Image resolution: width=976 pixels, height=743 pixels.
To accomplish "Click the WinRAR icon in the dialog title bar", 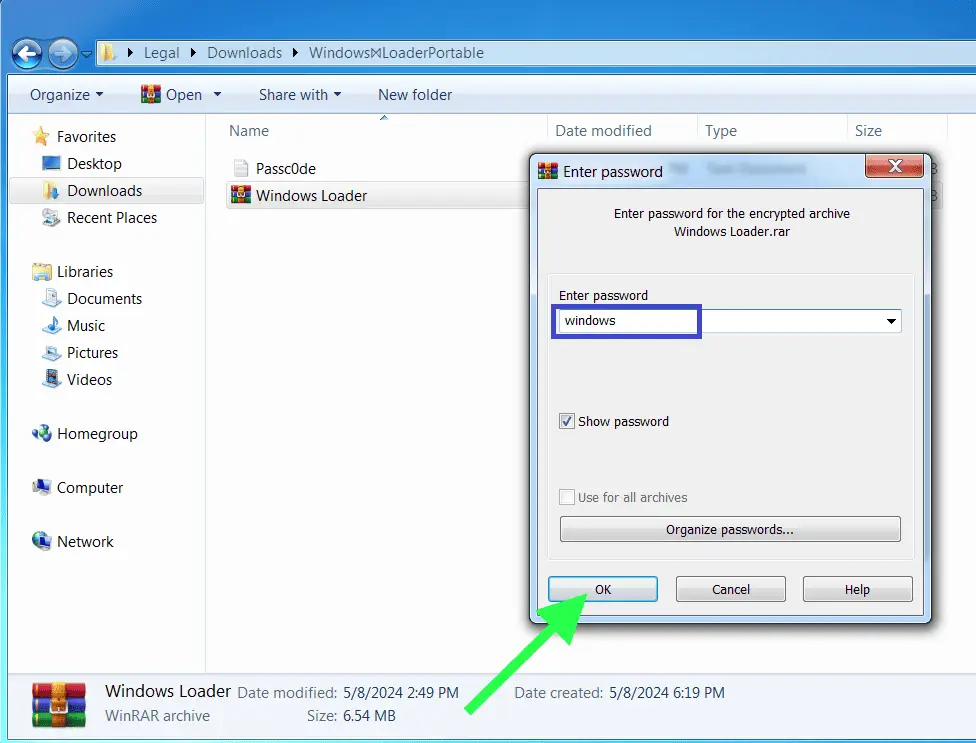I will pos(548,171).
